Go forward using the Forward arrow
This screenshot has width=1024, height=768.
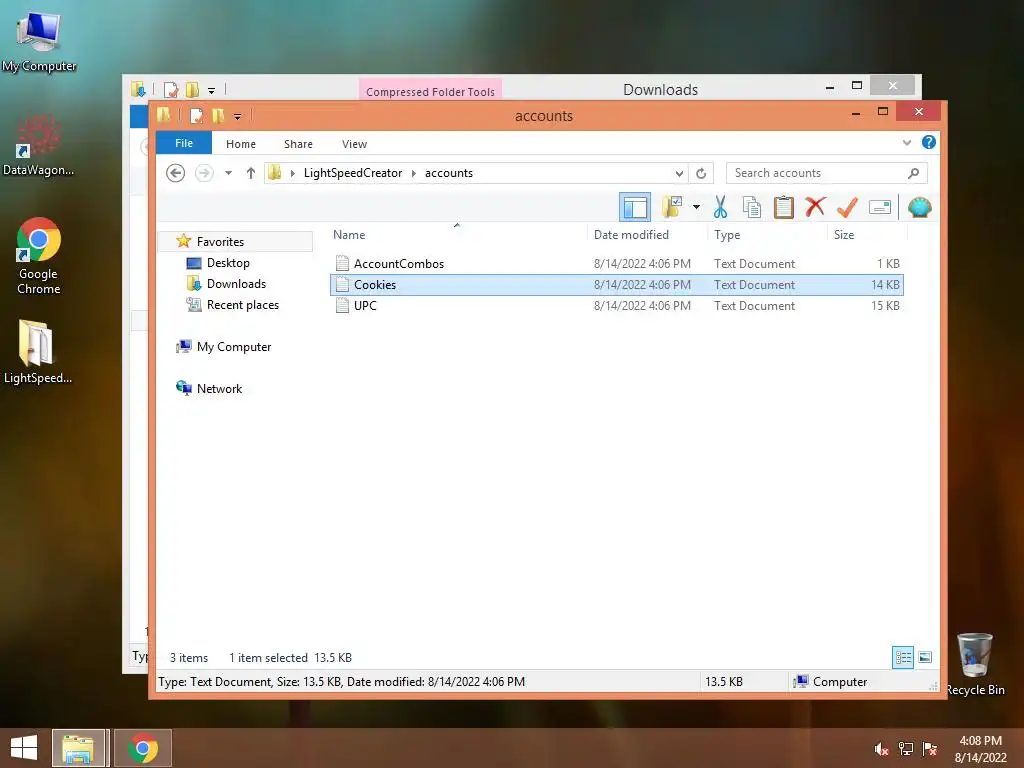point(204,173)
